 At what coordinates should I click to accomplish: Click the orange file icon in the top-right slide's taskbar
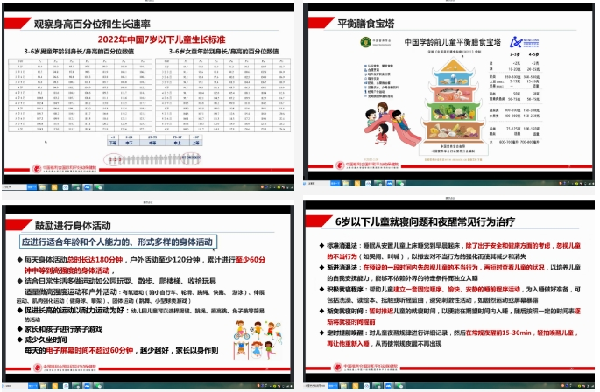pyautogui.click(x=357, y=183)
